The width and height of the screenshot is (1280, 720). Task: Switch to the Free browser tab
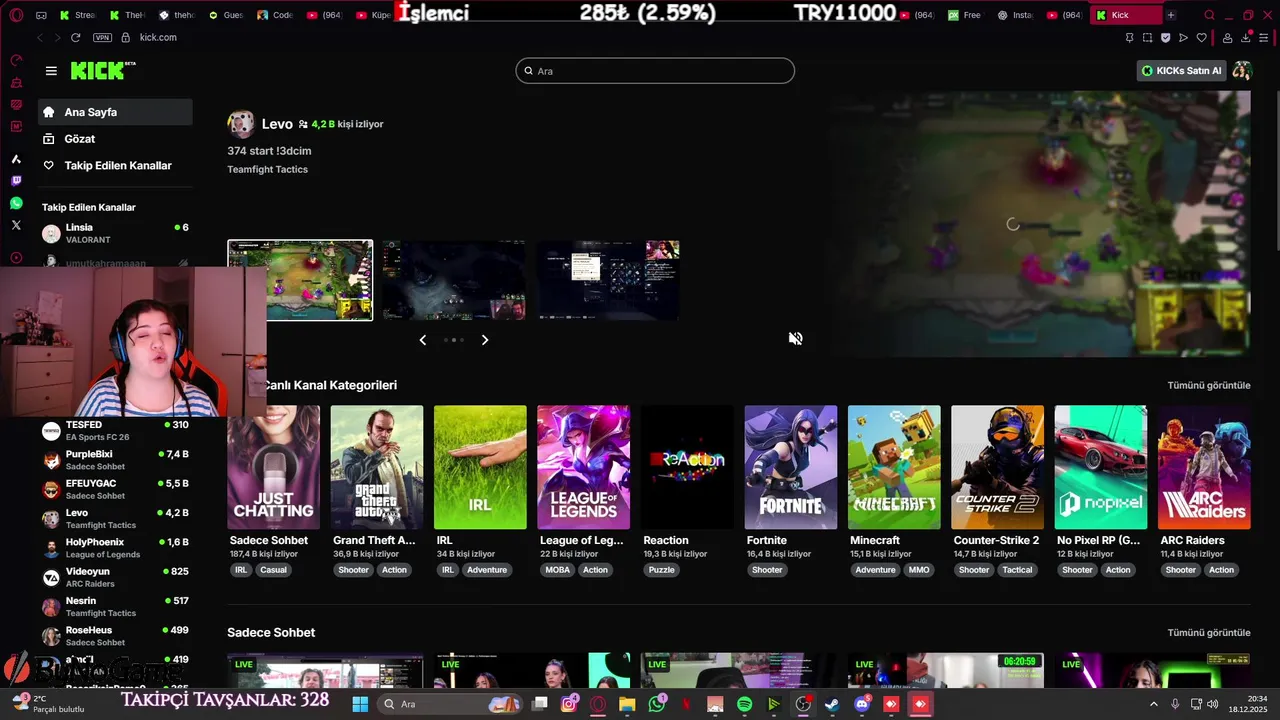pos(966,15)
